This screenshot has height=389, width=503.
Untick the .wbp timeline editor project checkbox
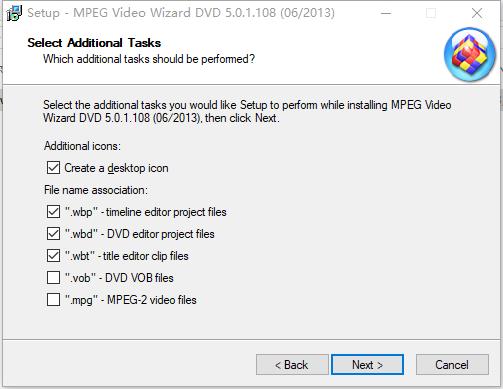pyautogui.click(x=53, y=212)
